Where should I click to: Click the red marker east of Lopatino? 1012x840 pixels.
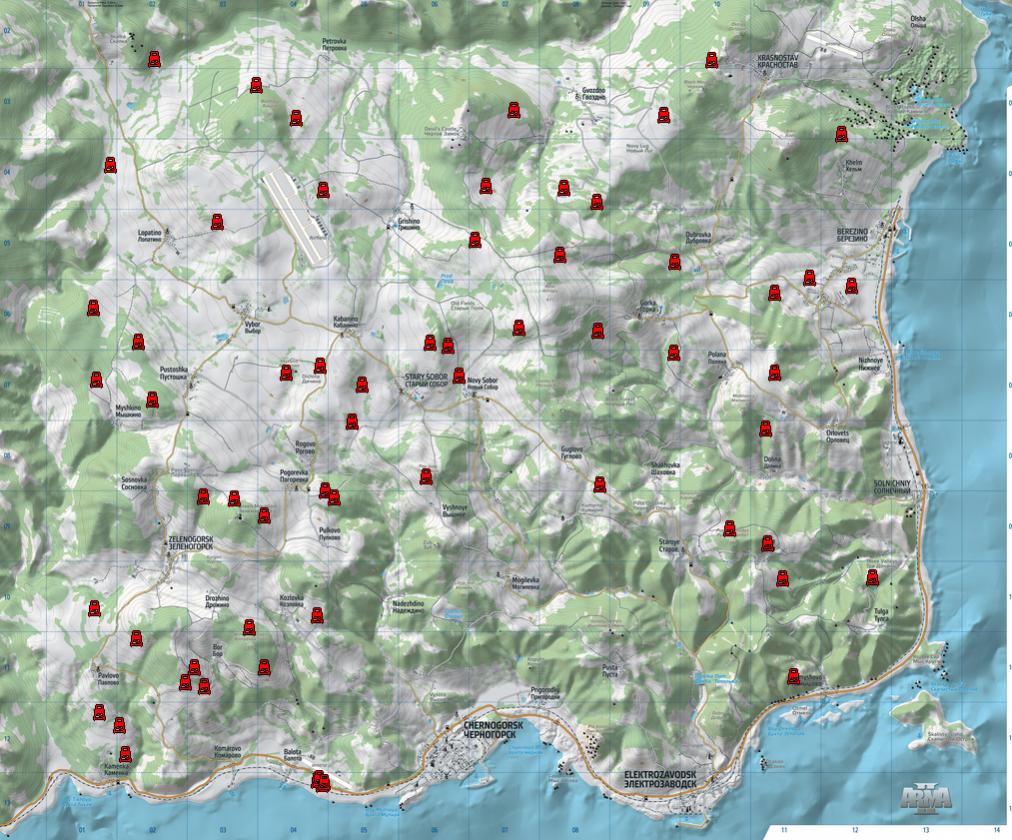coord(217,221)
